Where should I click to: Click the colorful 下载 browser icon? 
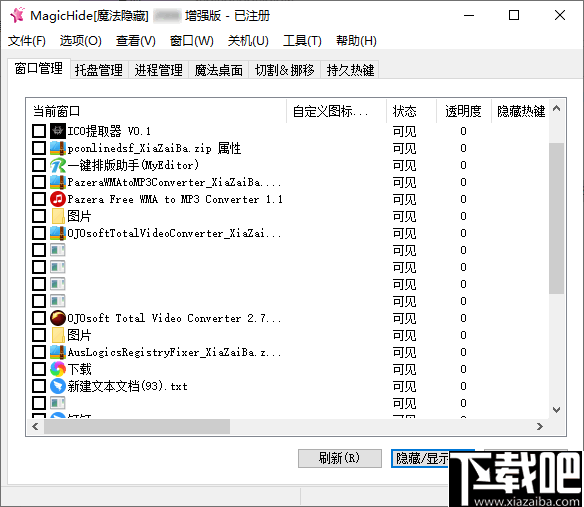coord(58,369)
